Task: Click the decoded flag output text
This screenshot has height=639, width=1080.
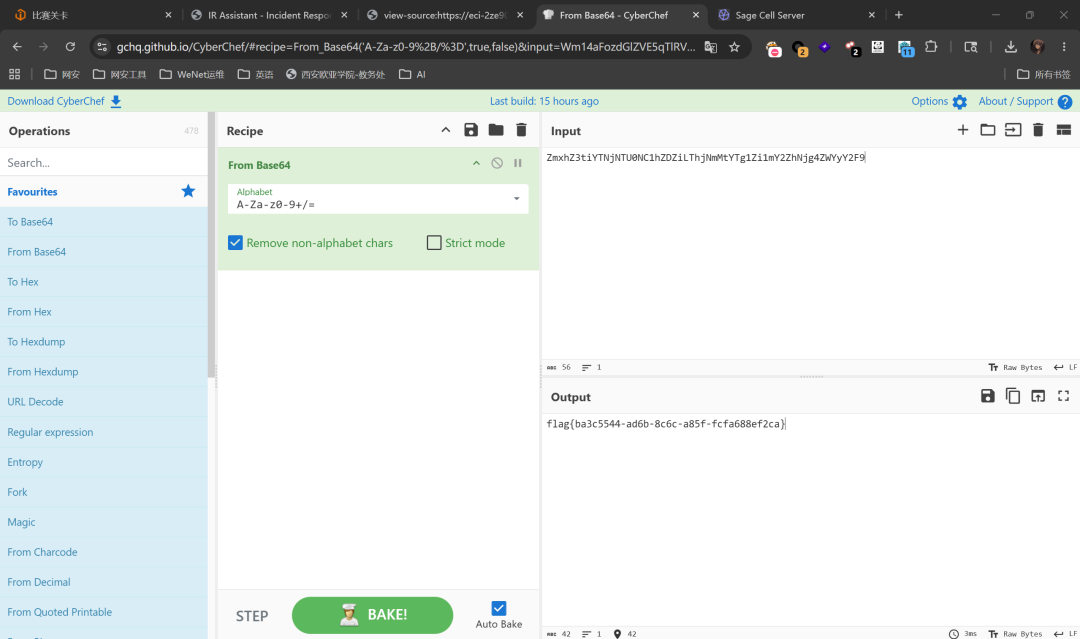Action: click(666, 423)
